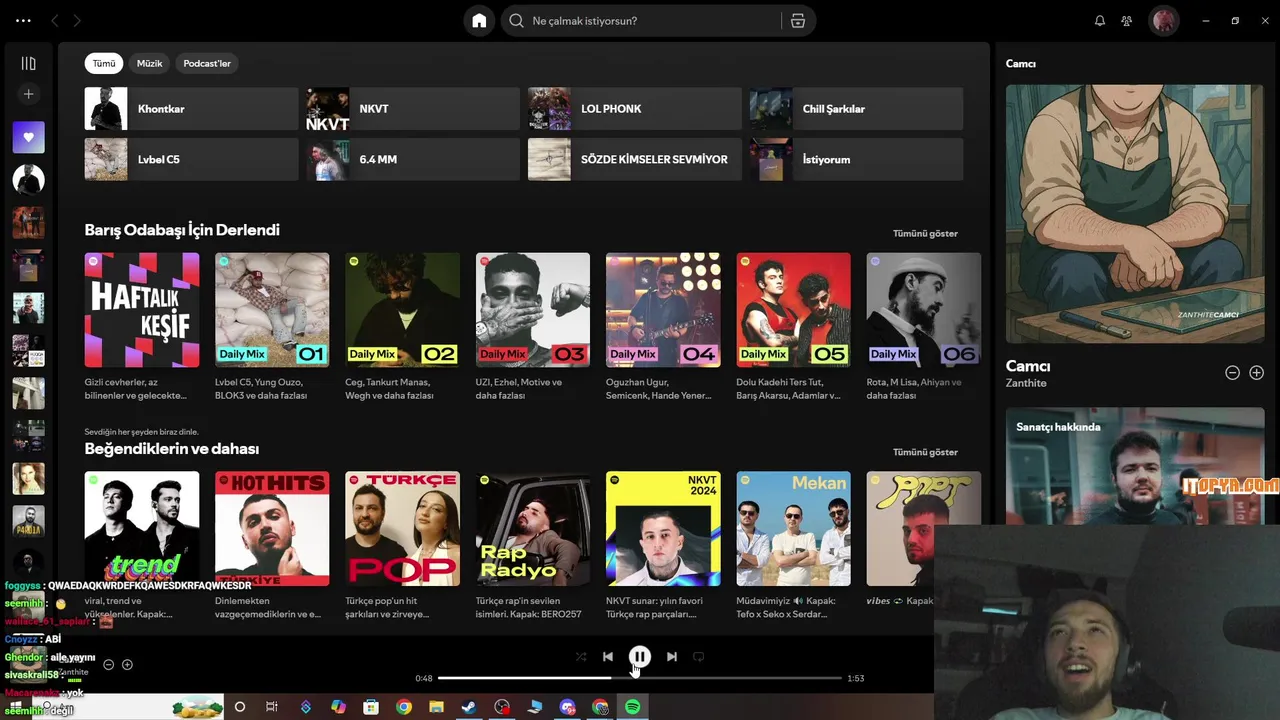Select the Tümü filter chip
Image resolution: width=1280 pixels, height=720 pixels.
104,63
